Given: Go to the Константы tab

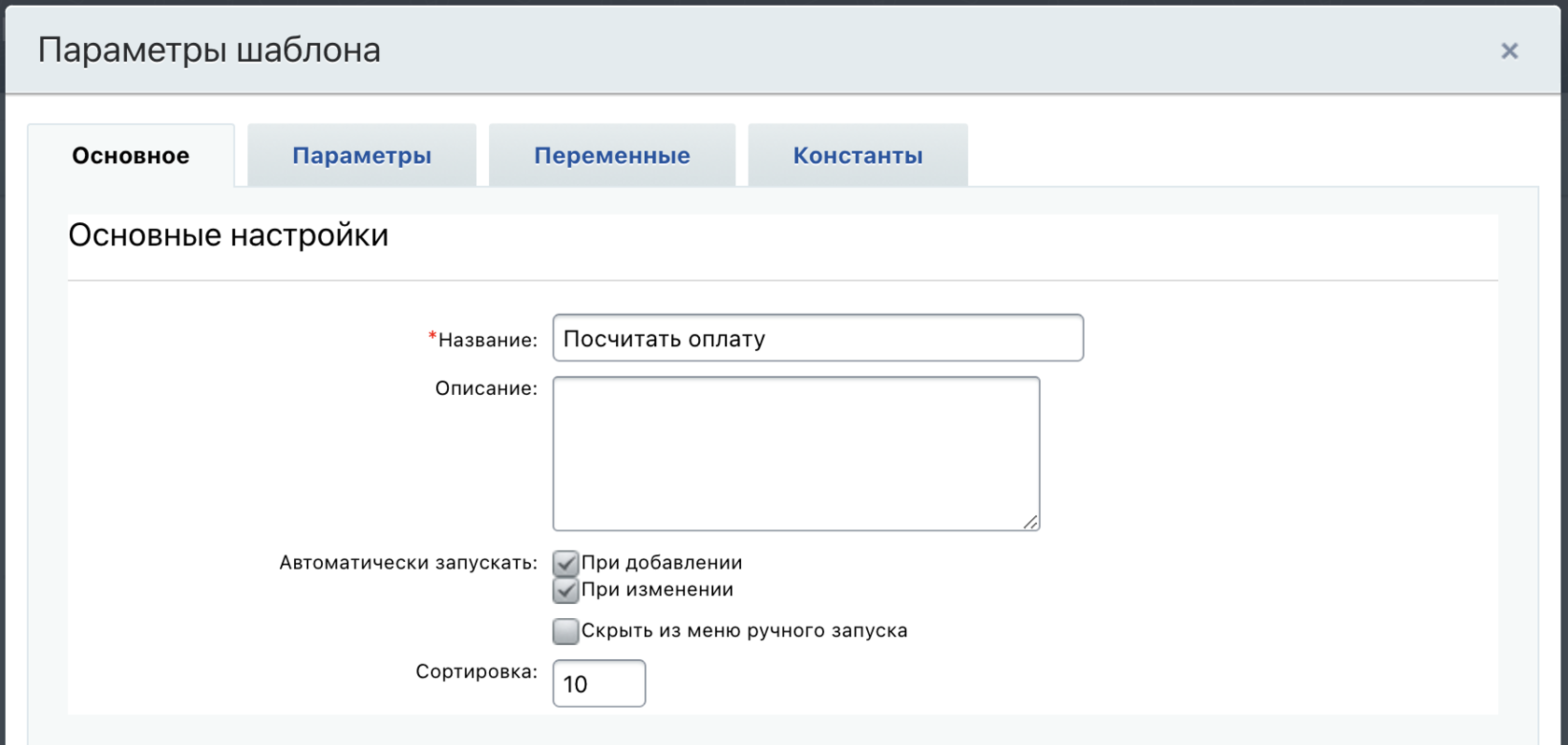Looking at the screenshot, I should point(857,156).
